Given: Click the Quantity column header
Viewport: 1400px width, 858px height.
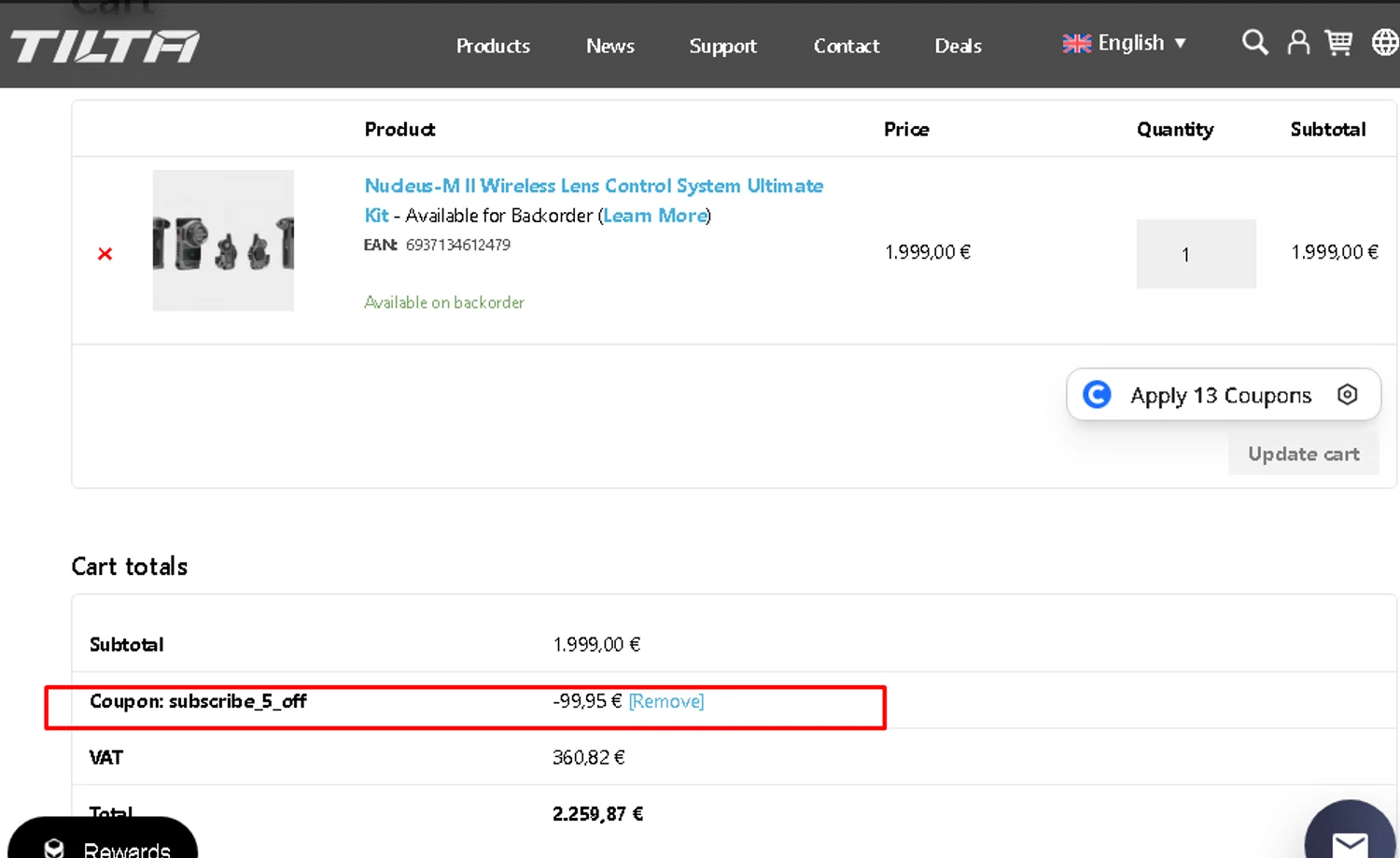Looking at the screenshot, I should coord(1175,130).
